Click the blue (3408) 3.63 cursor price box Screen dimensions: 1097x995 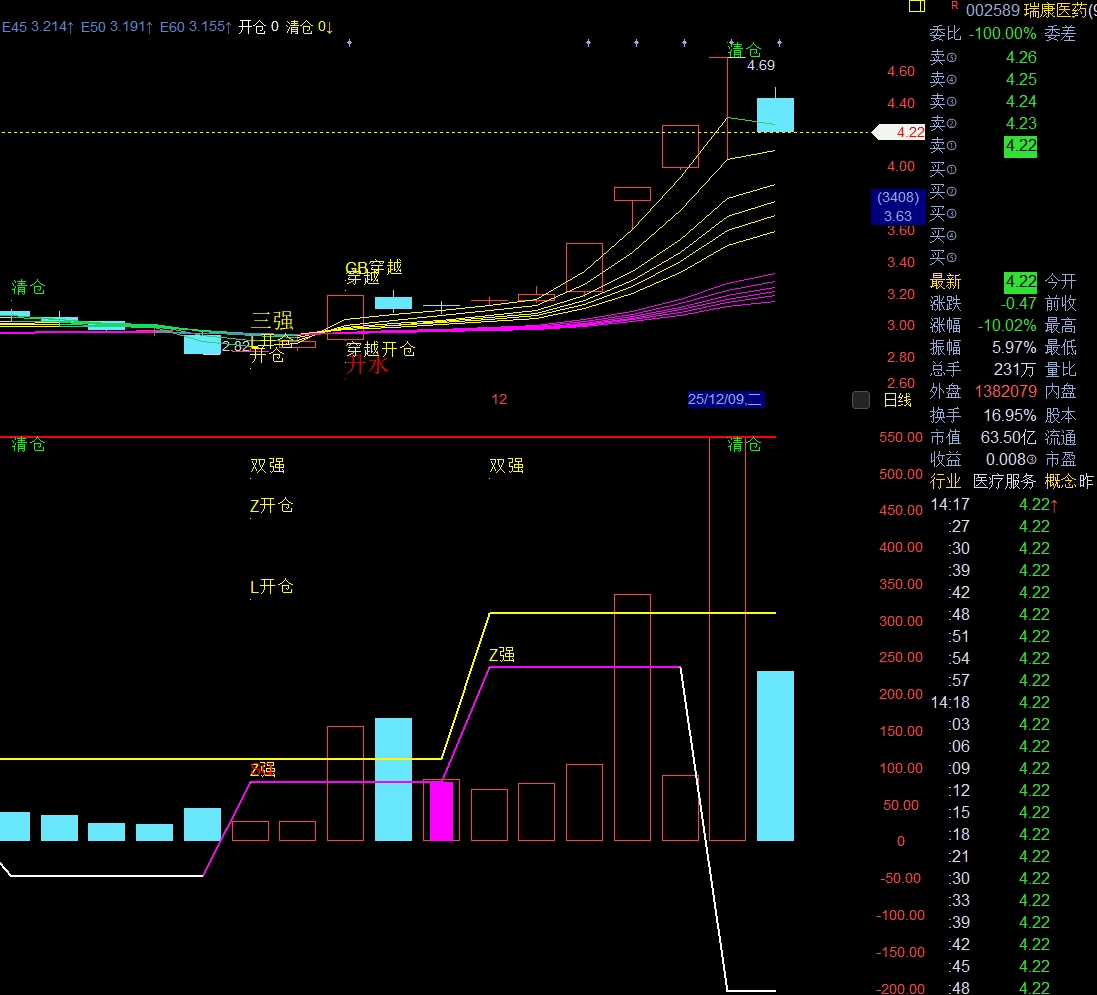point(898,206)
